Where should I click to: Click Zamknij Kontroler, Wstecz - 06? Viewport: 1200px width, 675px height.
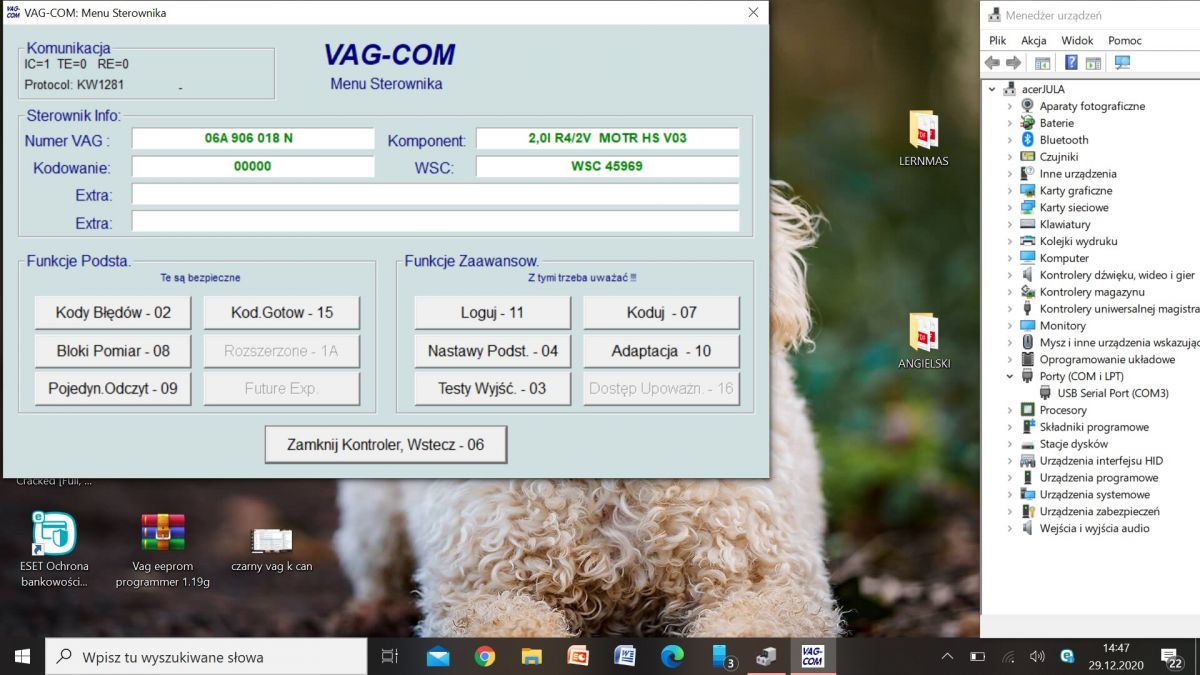tap(386, 444)
